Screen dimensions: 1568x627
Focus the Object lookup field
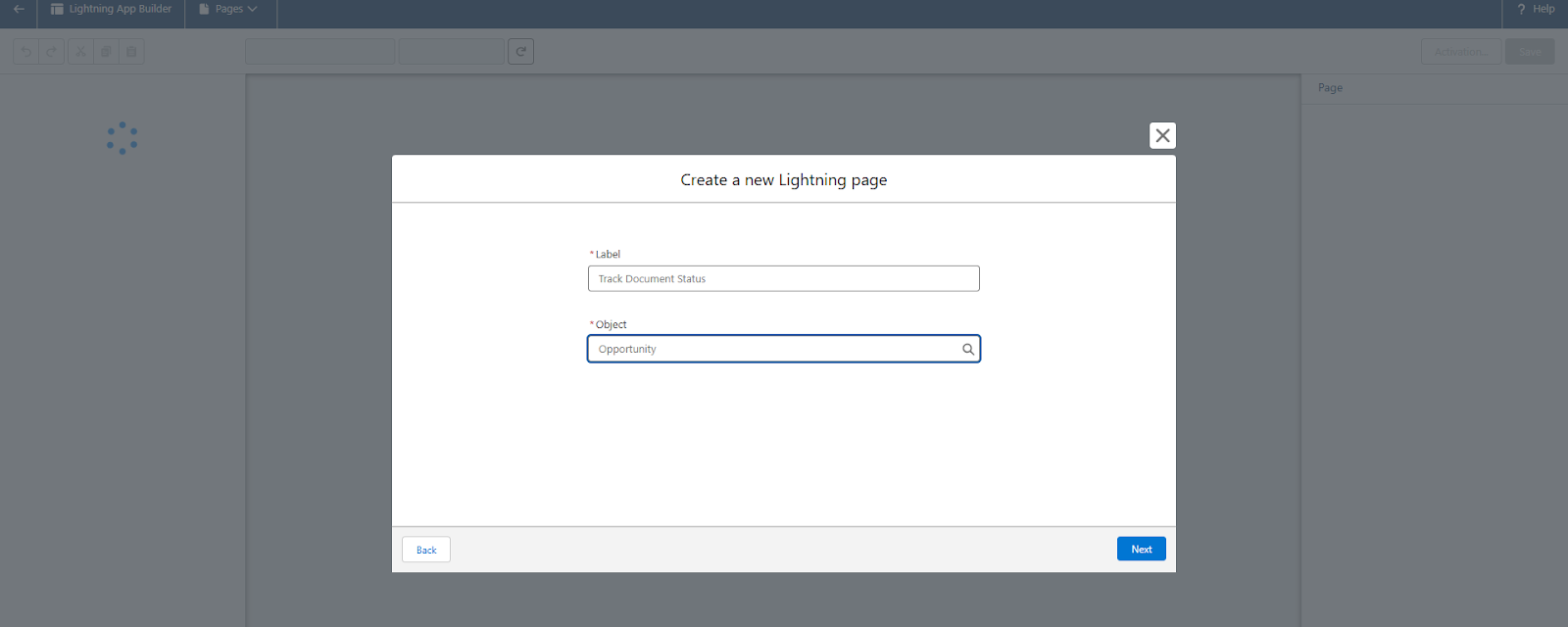click(774, 350)
